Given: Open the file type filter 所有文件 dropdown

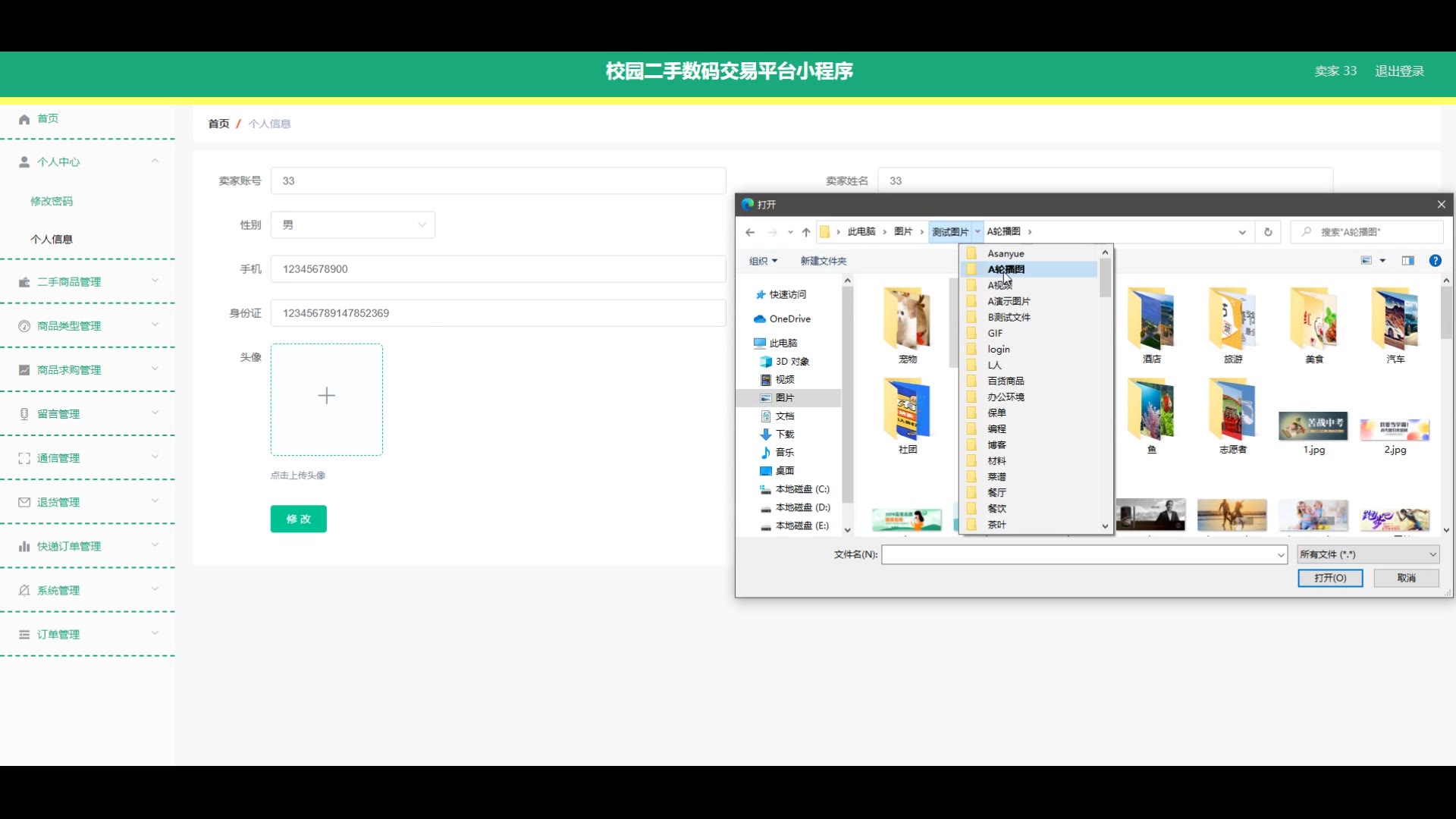Looking at the screenshot, I should coord(1368,554).
